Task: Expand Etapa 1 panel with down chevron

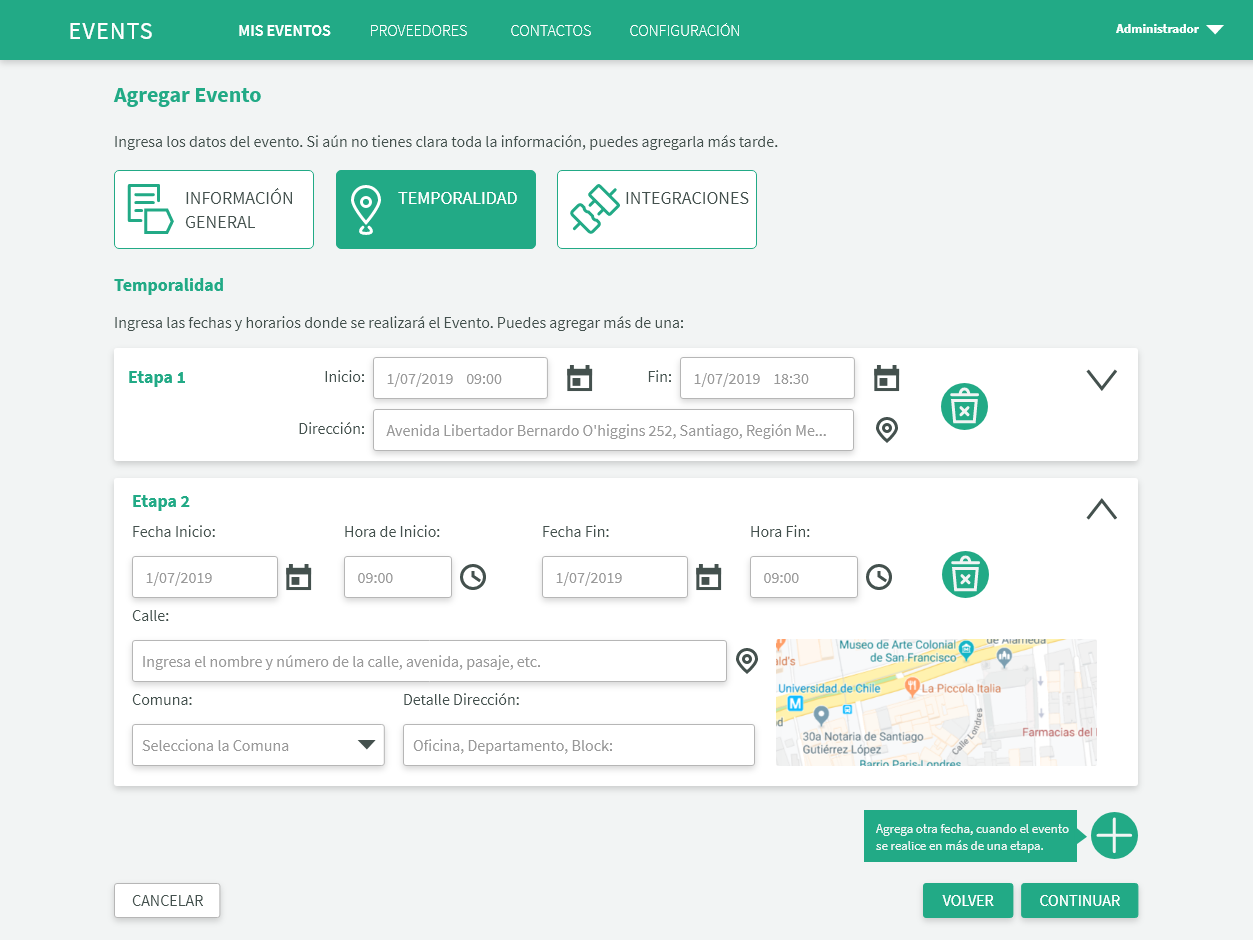Action: point(1101,380)
